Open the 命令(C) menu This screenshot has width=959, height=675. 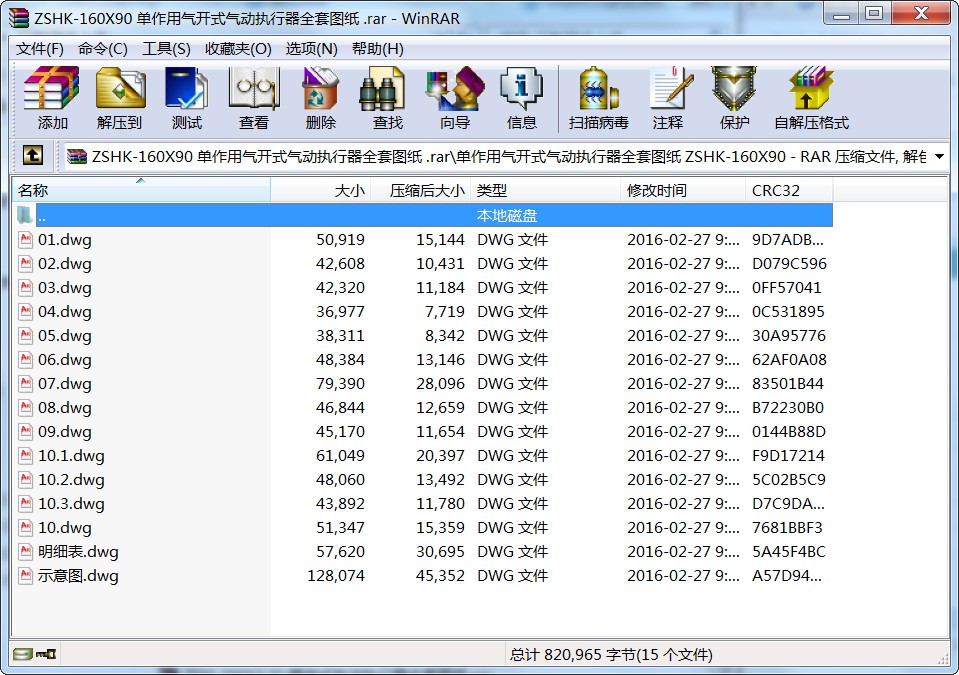pos(103,49)
